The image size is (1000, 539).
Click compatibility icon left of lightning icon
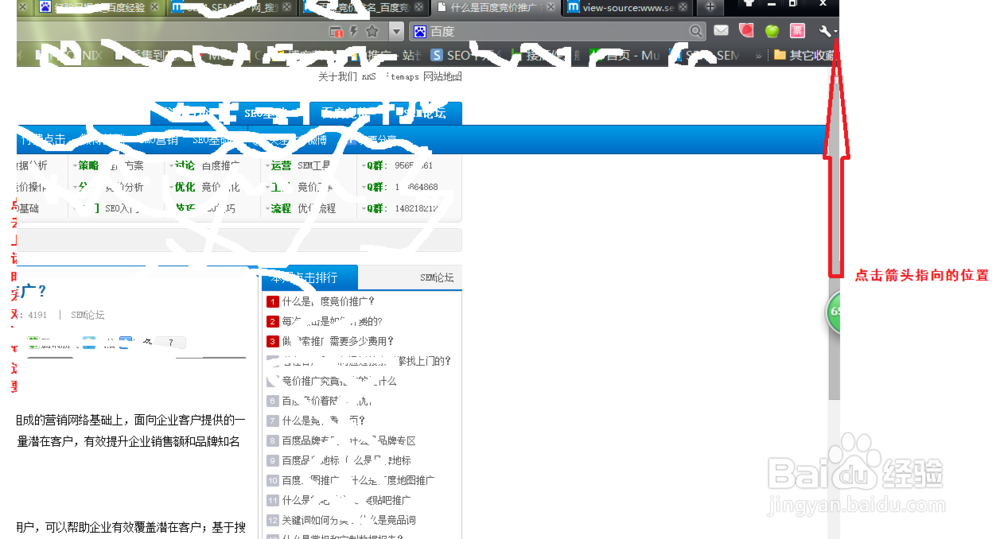tap(336, 31)
